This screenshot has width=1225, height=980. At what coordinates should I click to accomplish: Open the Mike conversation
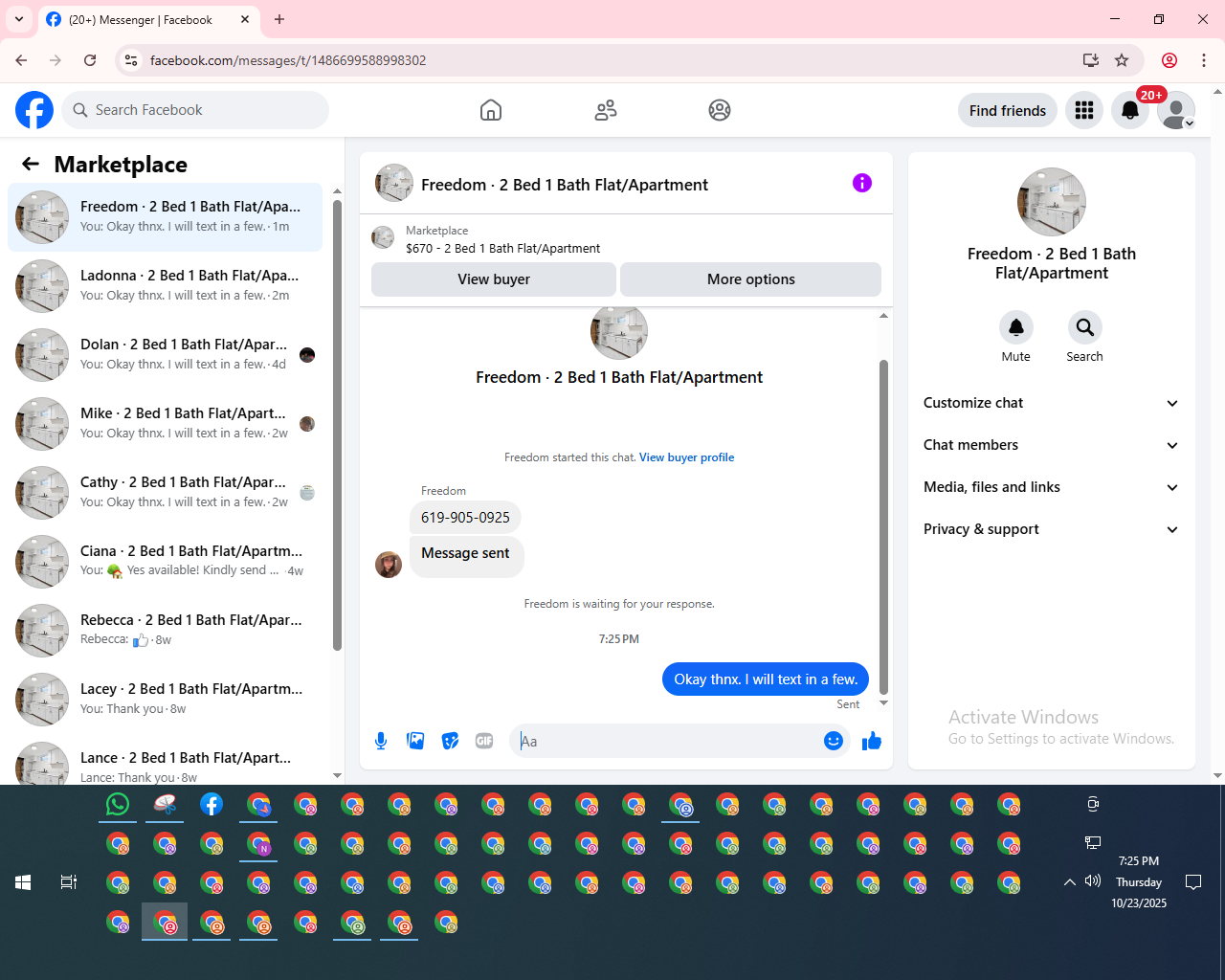click(x=166, y=424)
